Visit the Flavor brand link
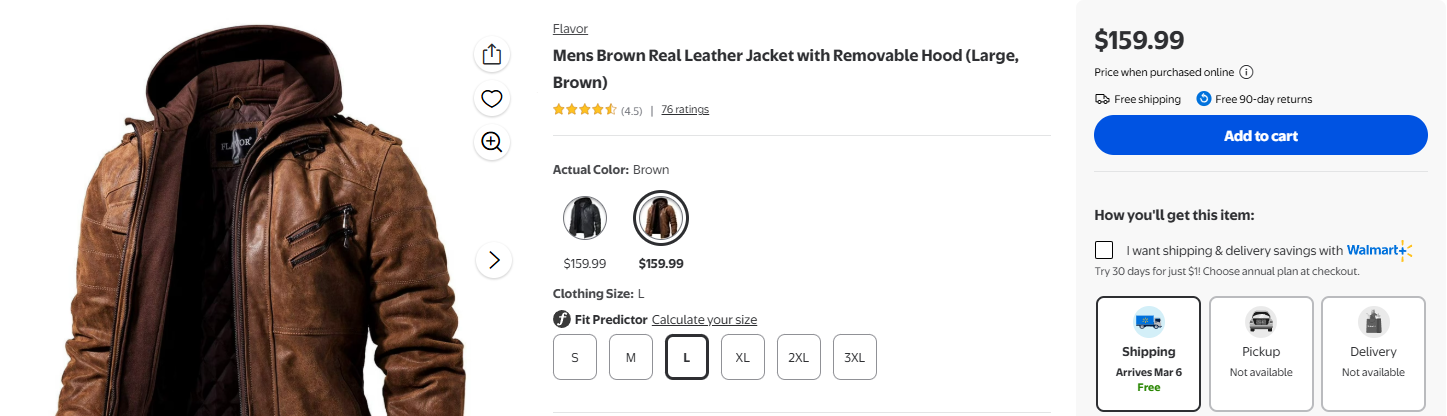 [570, 29]
